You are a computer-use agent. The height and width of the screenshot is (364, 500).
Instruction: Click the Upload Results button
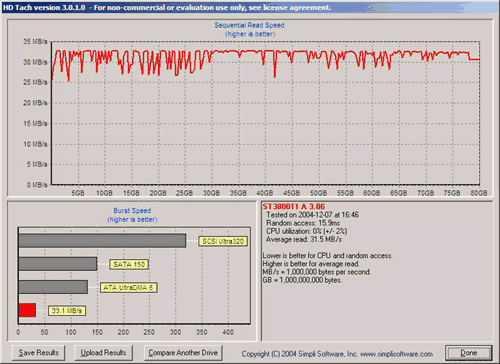[x=103, y=353]
